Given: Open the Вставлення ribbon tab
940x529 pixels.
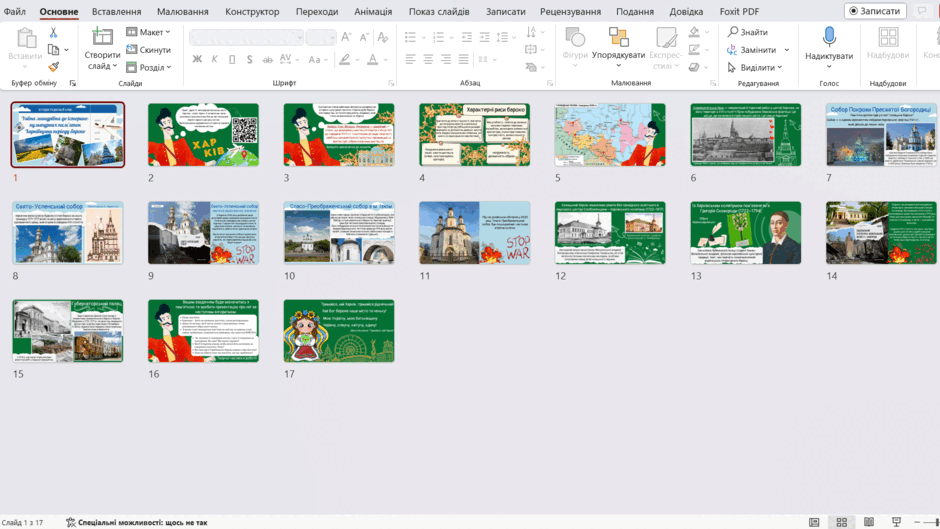Looking at the screenshot, I should [x=116, y=11].
